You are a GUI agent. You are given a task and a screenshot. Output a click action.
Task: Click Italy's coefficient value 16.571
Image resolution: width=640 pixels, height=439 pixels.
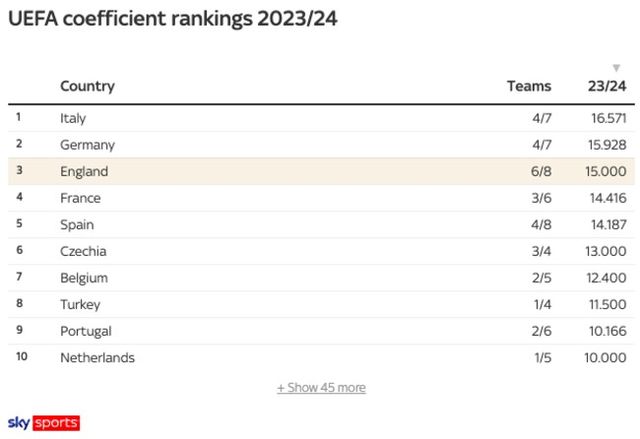[608, 118]
